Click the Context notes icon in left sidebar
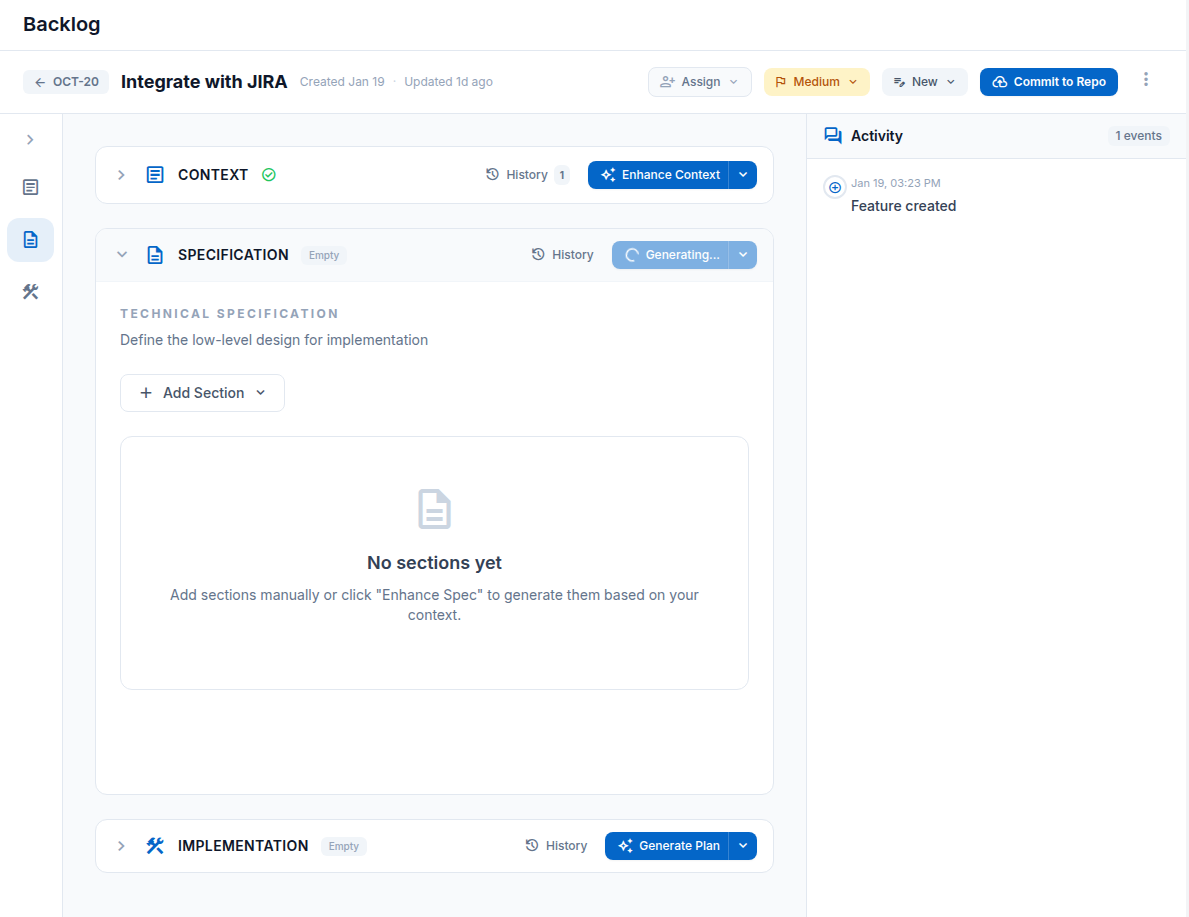Screen dimensions: 1189x917 (x=30, y=187)
